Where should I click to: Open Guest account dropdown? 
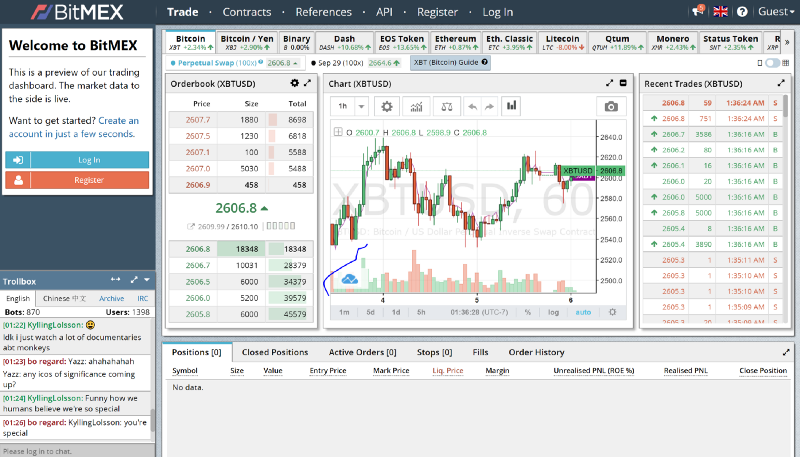click(x=776, y=12)
